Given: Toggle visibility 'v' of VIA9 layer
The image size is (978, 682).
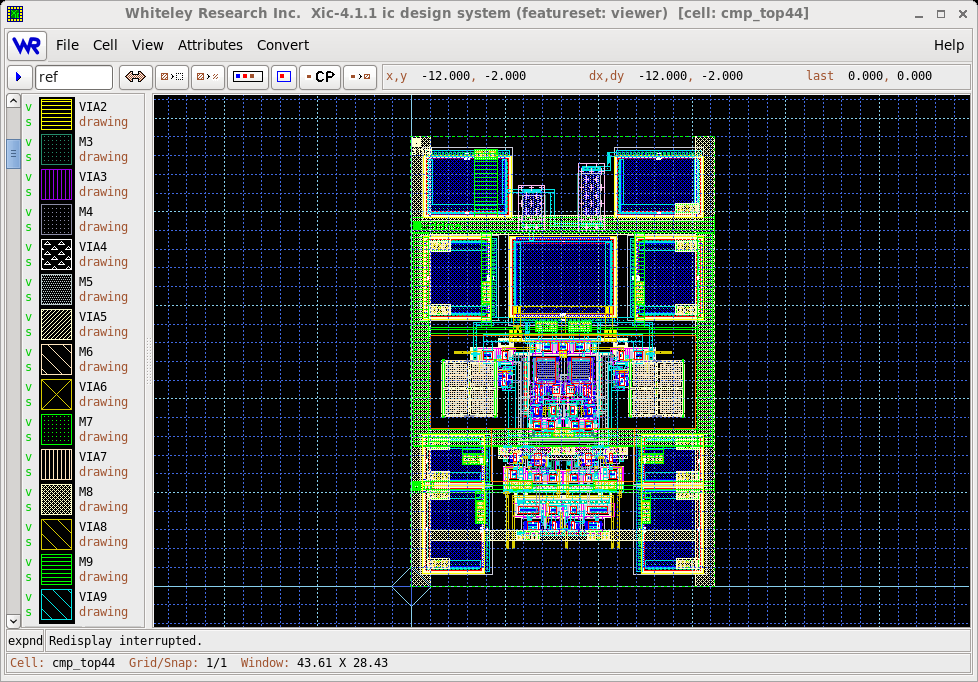Looking at the screenshot, I should pyautogui.click(x=29, y=597).
